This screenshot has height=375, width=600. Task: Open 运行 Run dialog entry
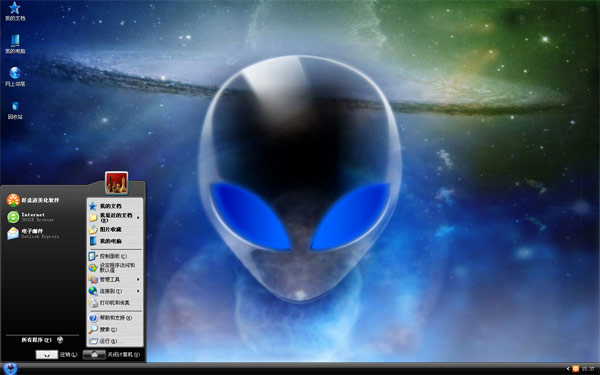pos(115,341)
